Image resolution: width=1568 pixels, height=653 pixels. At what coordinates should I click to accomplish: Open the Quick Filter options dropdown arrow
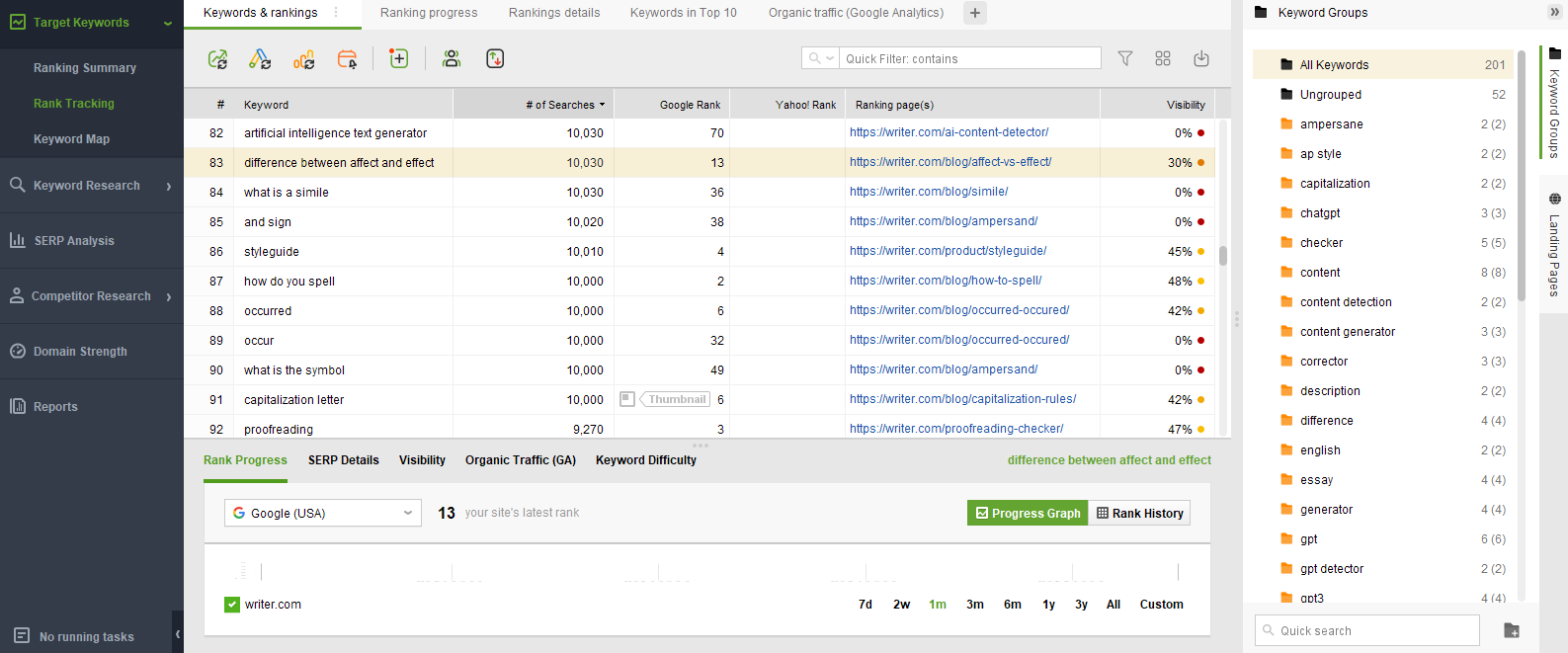pyautogui.click(x=830, y=58)
